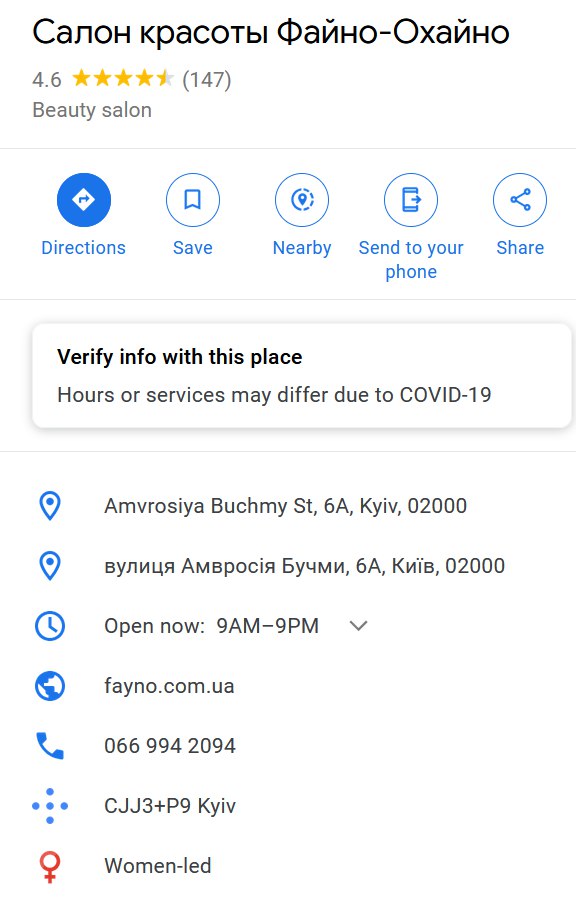Click the clock icon next to opening hours
The image size is (576, 906).
click(50, 626)
